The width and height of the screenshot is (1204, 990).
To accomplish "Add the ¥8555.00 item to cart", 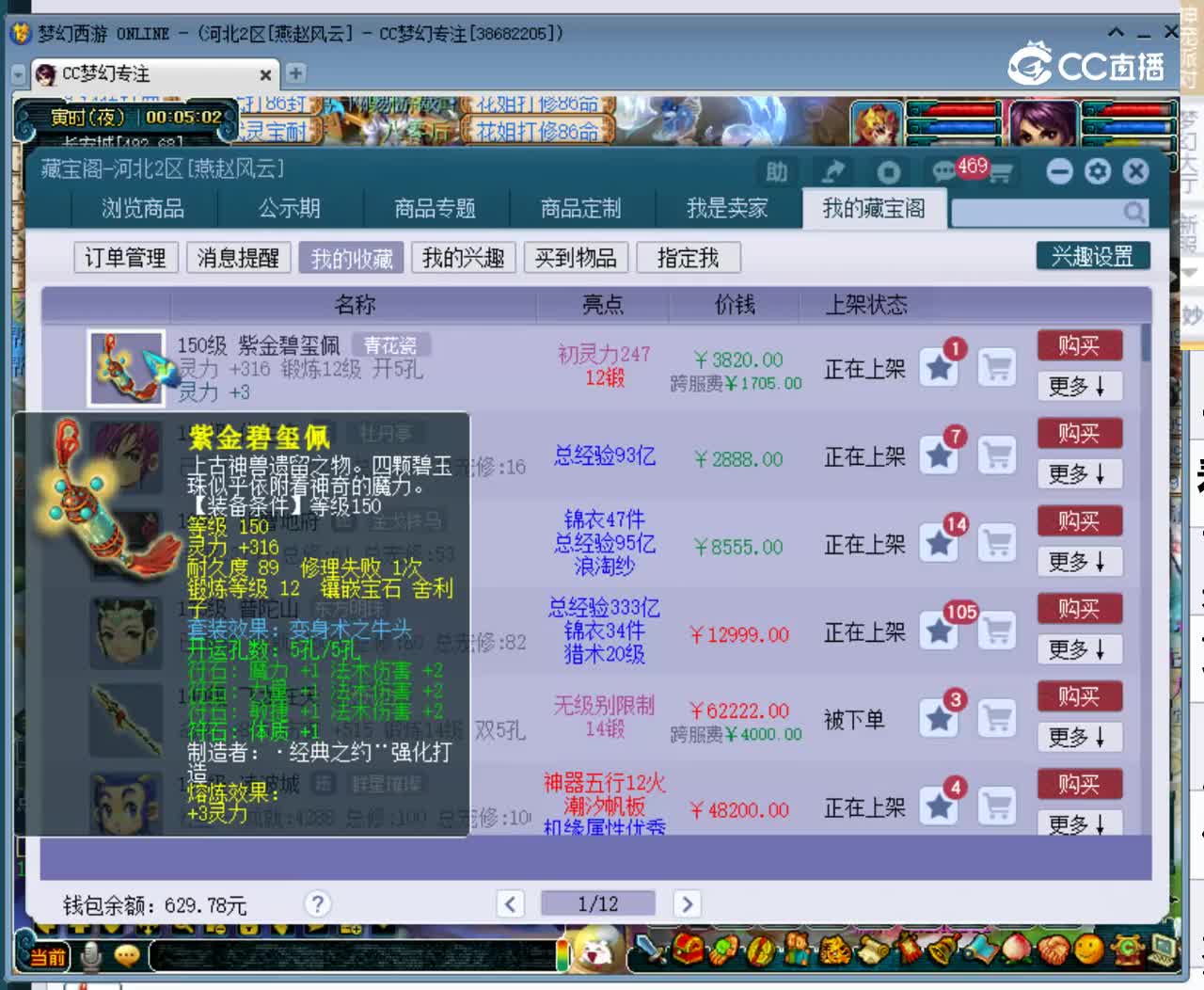I will (997, 543).
